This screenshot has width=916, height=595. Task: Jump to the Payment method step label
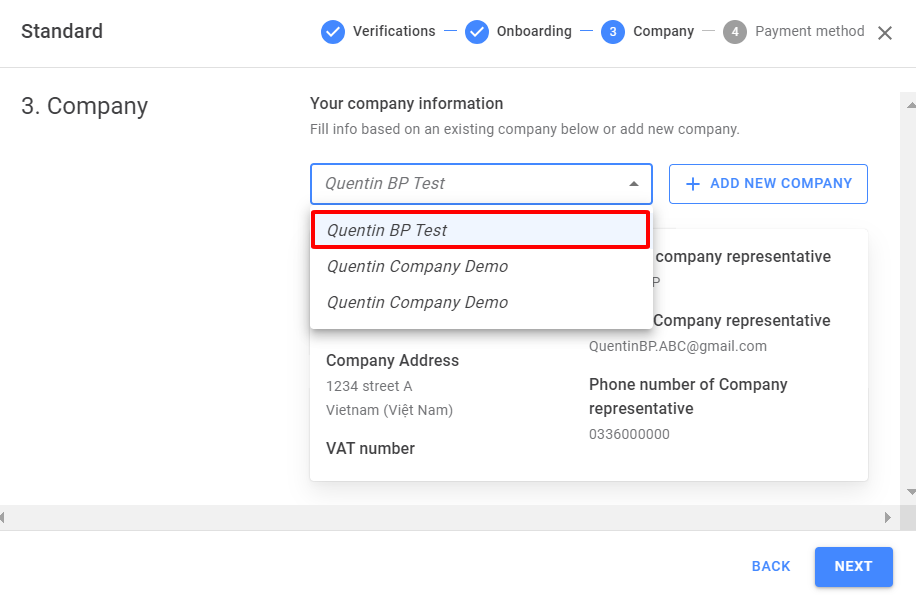(x=810, y=31)
